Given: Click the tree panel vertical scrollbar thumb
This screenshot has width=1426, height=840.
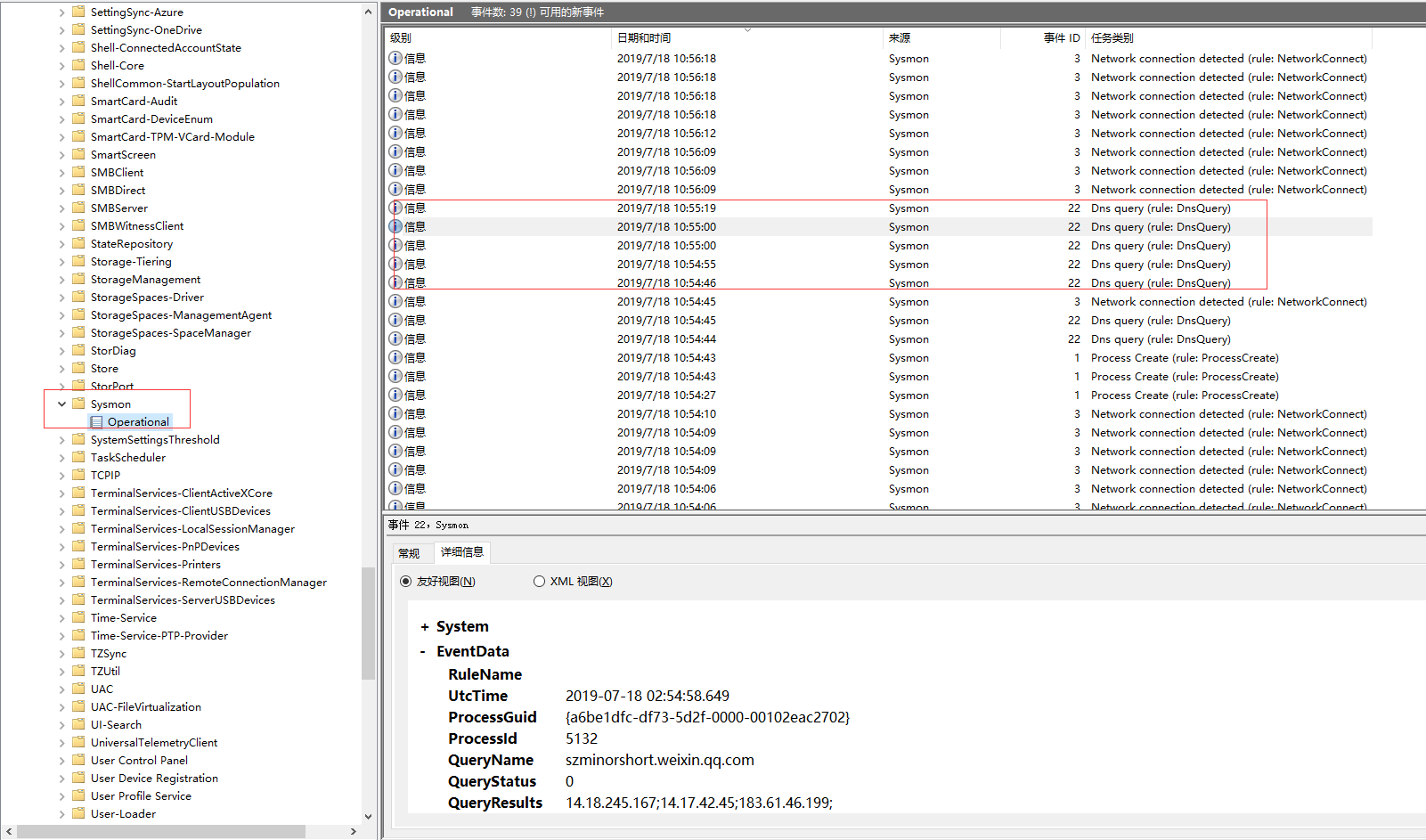Looking at the screenshot, I should tap(368, 624).
